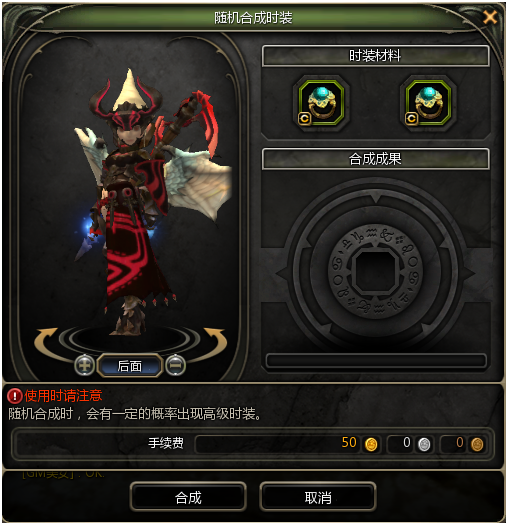Click the empty octagonal result slot
The width and height of the screenshot is (510, 526).
(x=375, y=272)
